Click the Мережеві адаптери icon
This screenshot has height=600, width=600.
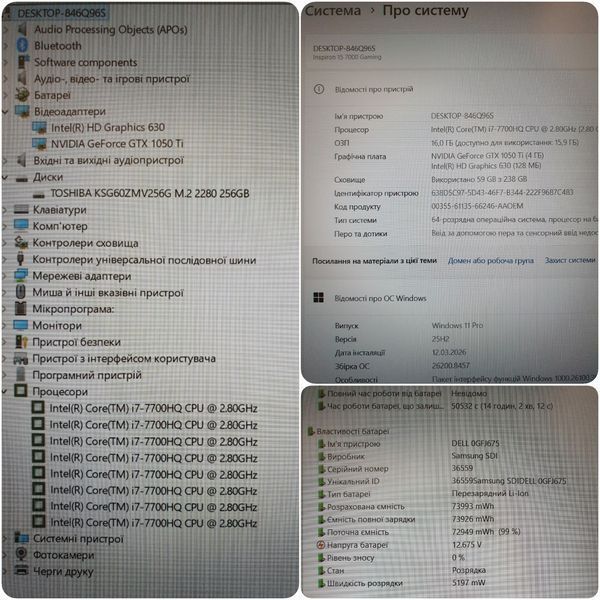pyautogui.click(x=21, y=275)
